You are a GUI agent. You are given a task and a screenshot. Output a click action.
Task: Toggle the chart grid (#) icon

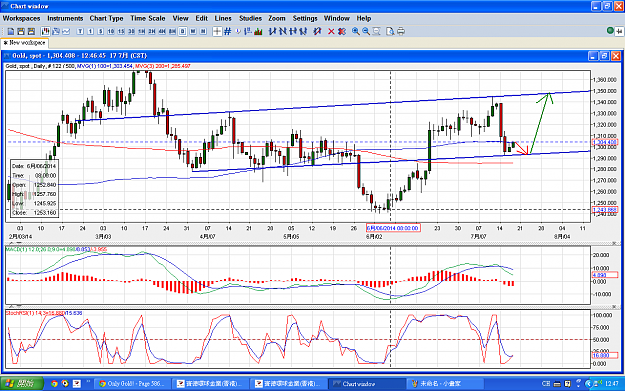click(227, 31)
